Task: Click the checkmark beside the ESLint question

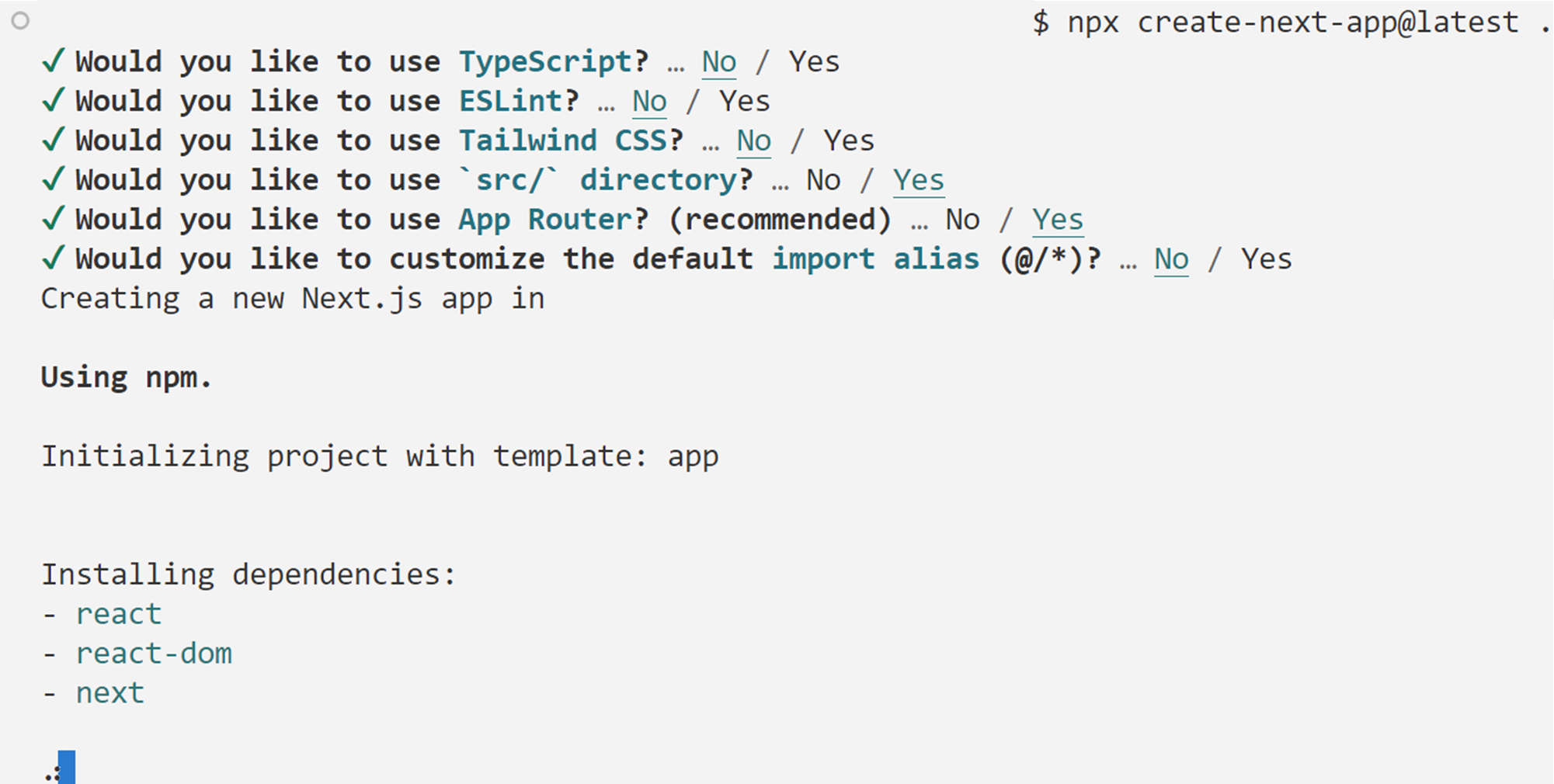Action: (53, 100)
